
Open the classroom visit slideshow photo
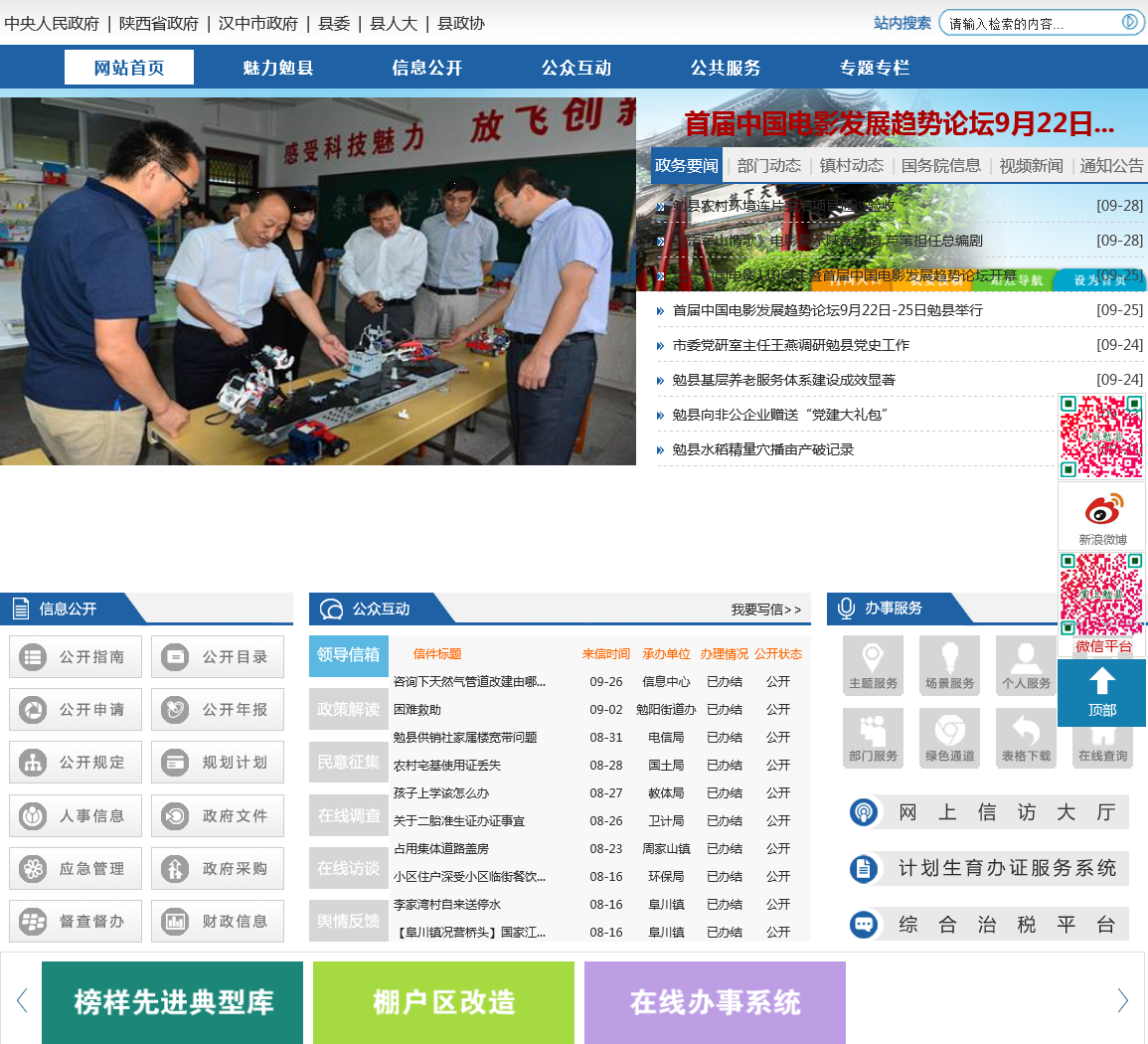click(x=318, y=281)
